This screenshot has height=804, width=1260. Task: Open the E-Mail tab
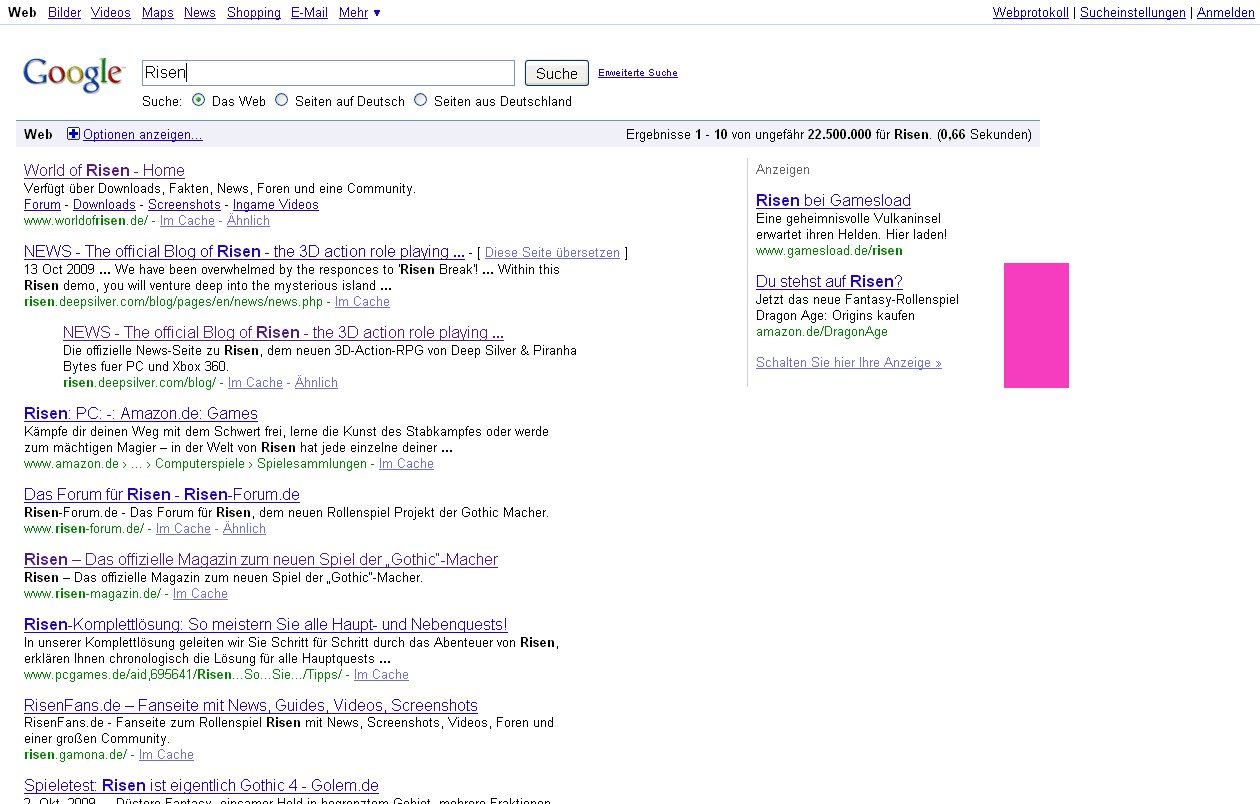pos(310,12)
